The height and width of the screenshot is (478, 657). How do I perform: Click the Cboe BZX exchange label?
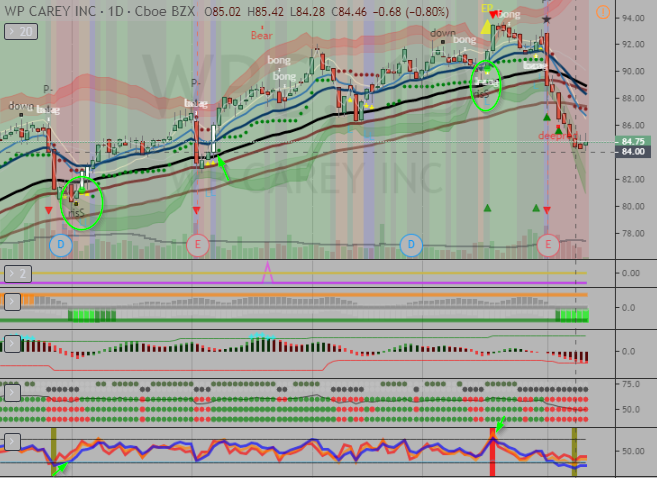(165, 11)
